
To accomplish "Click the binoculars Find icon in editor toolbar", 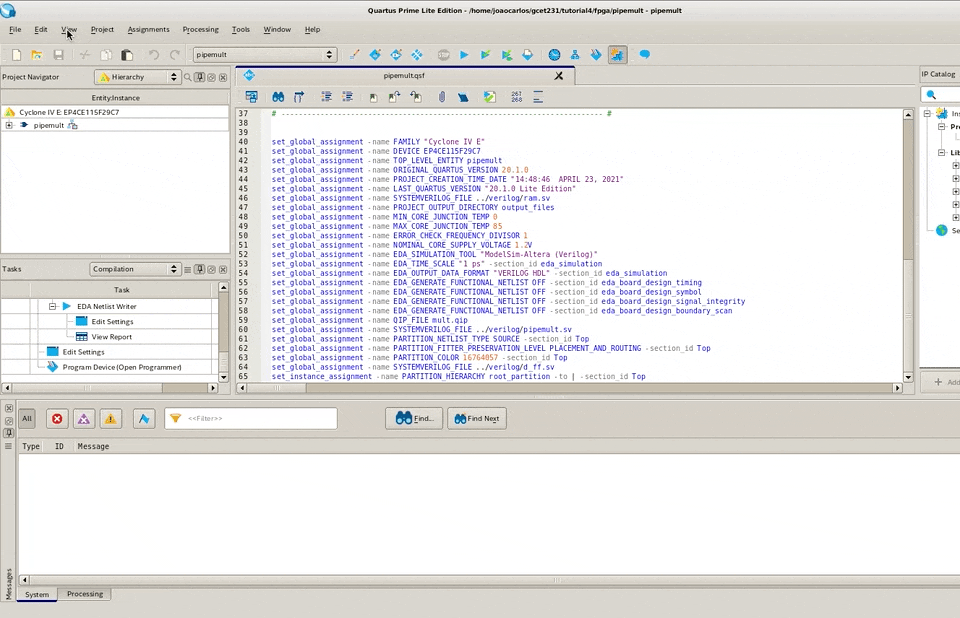I will [x=278, y=97].
